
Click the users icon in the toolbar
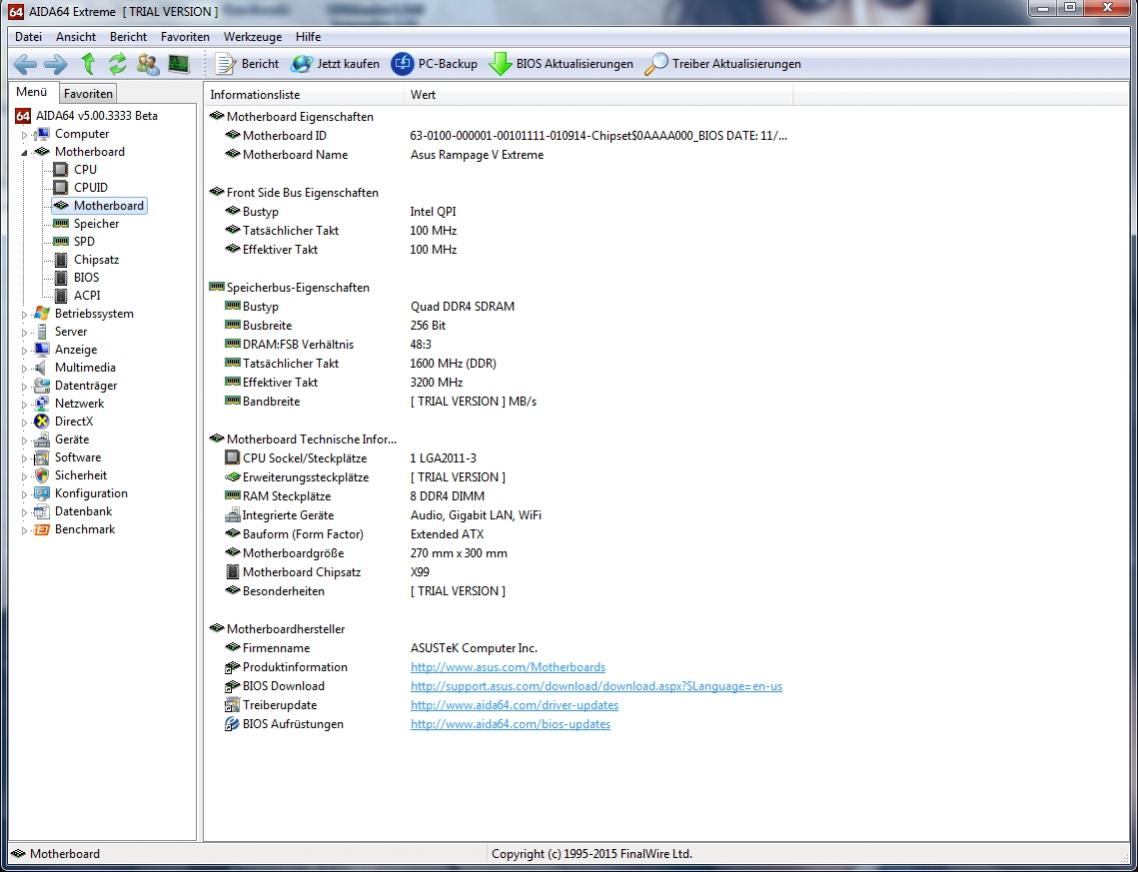pos(148,64)
